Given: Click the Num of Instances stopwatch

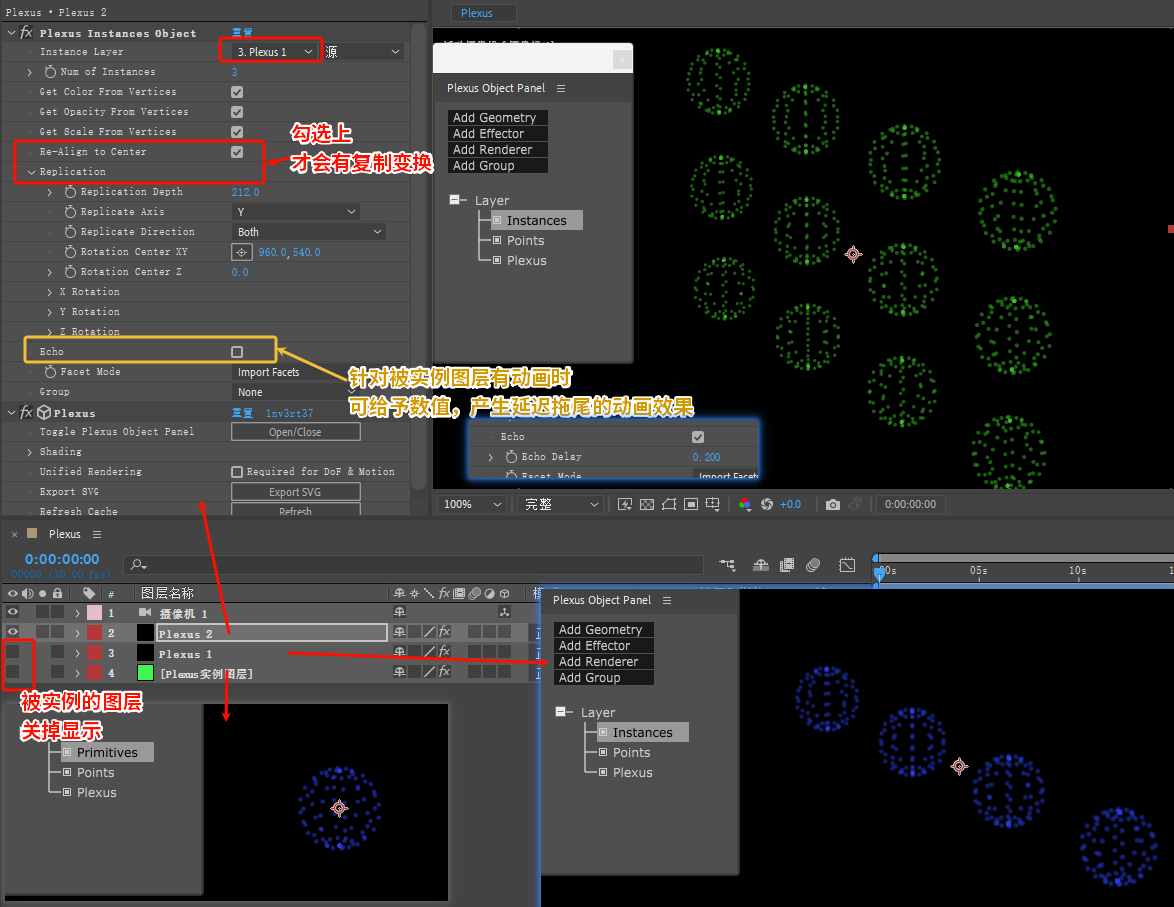Looking at the screenshot, I should [50, 72].
